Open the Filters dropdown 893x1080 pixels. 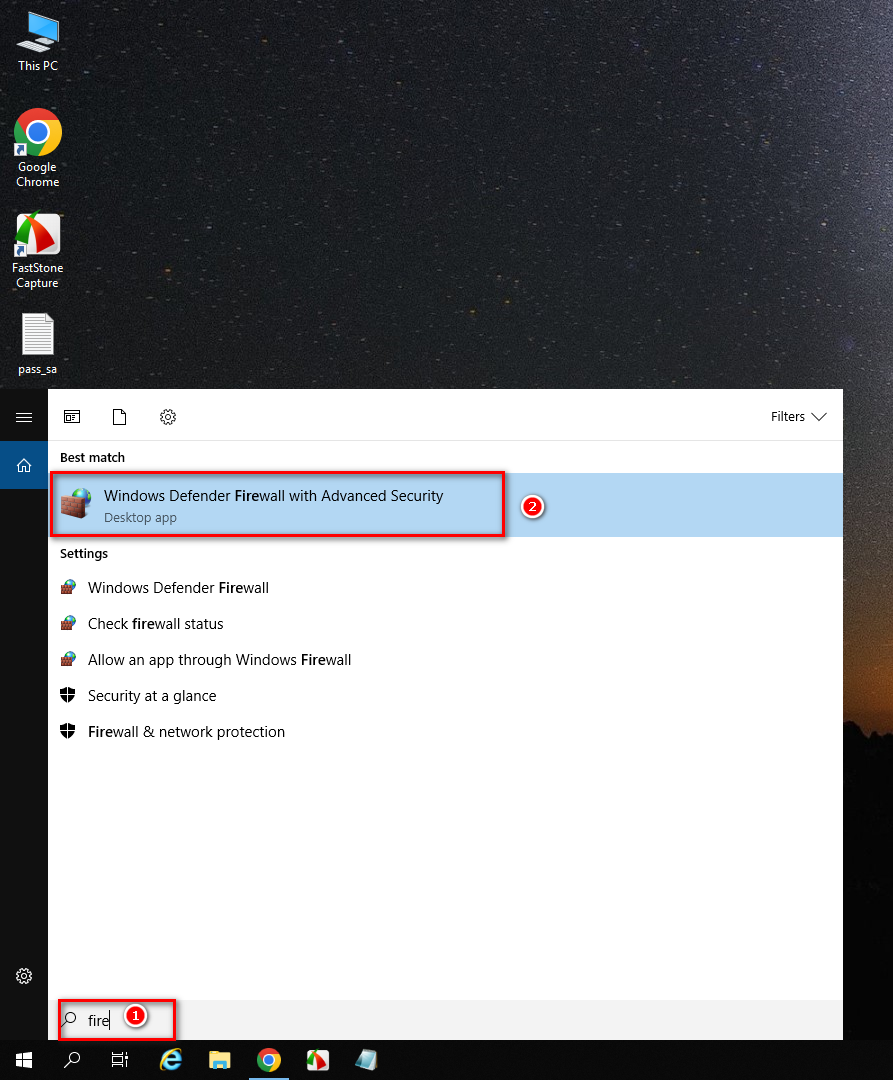pyautogui.click(x=798, y=416)
